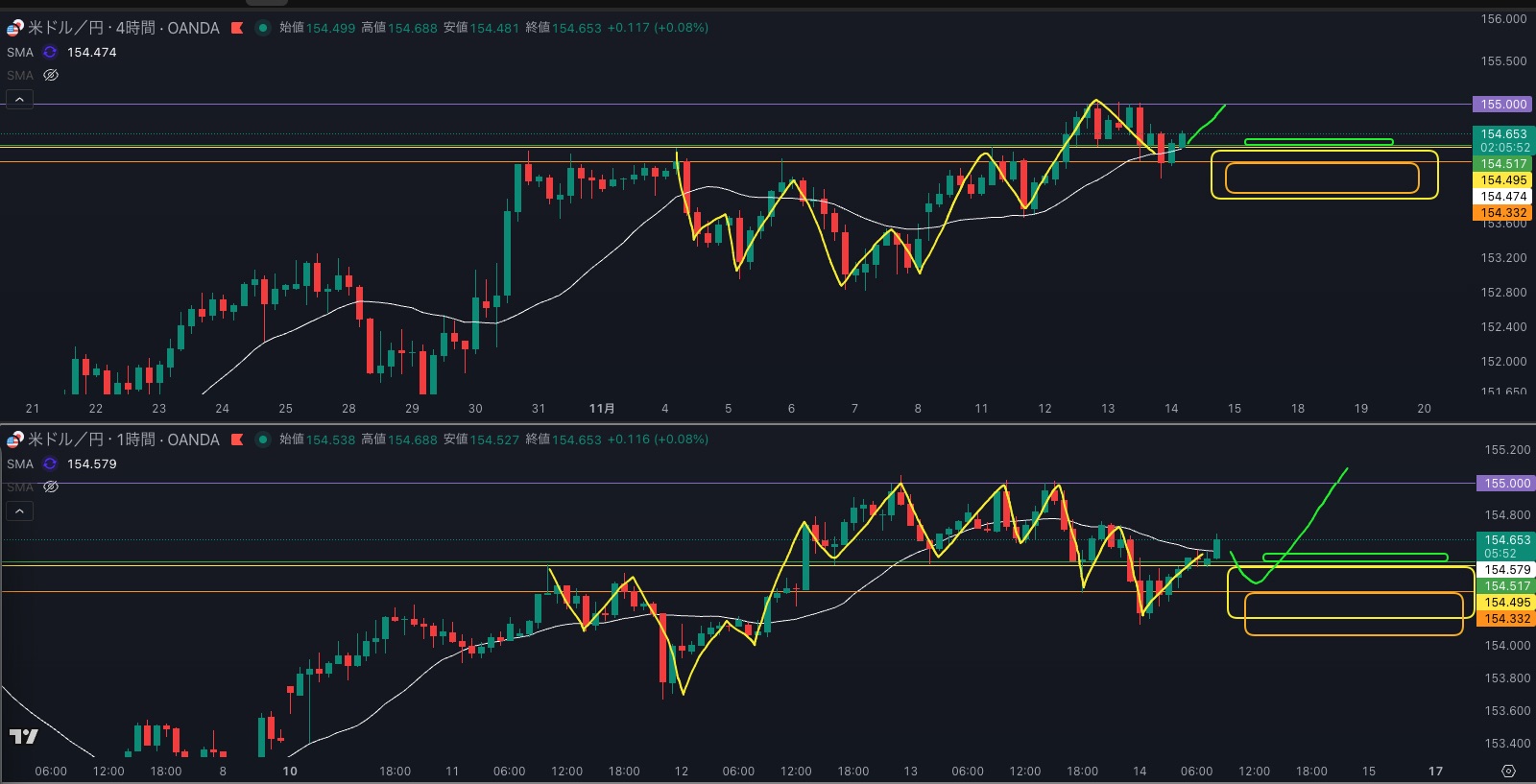Show the hidden SMA indicator on 4-hour chart
Screen dimensions: 1536x784
click(x=51, y=75)
